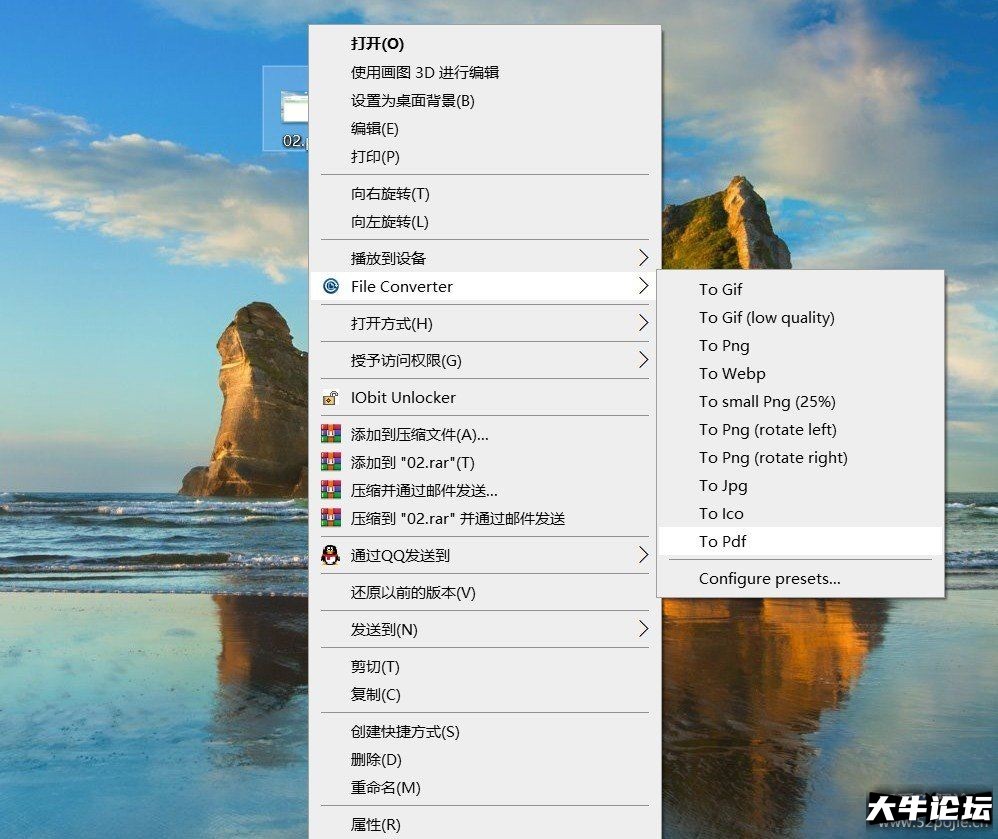Convert with To Gif option
This screenshot has width=998, height=839.
800,290
